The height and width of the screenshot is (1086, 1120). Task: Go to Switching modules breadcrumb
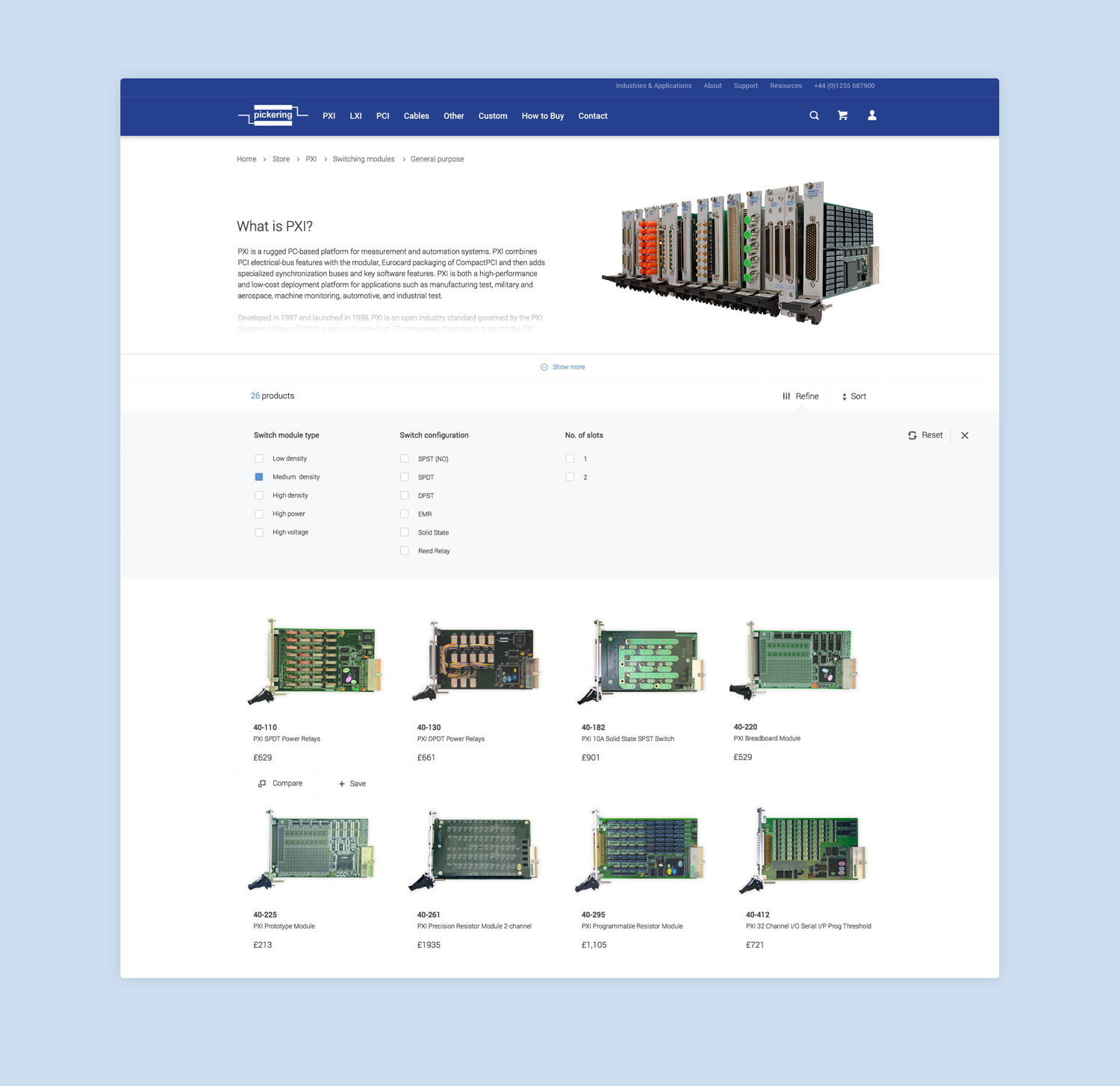click(x=364, y=159)
